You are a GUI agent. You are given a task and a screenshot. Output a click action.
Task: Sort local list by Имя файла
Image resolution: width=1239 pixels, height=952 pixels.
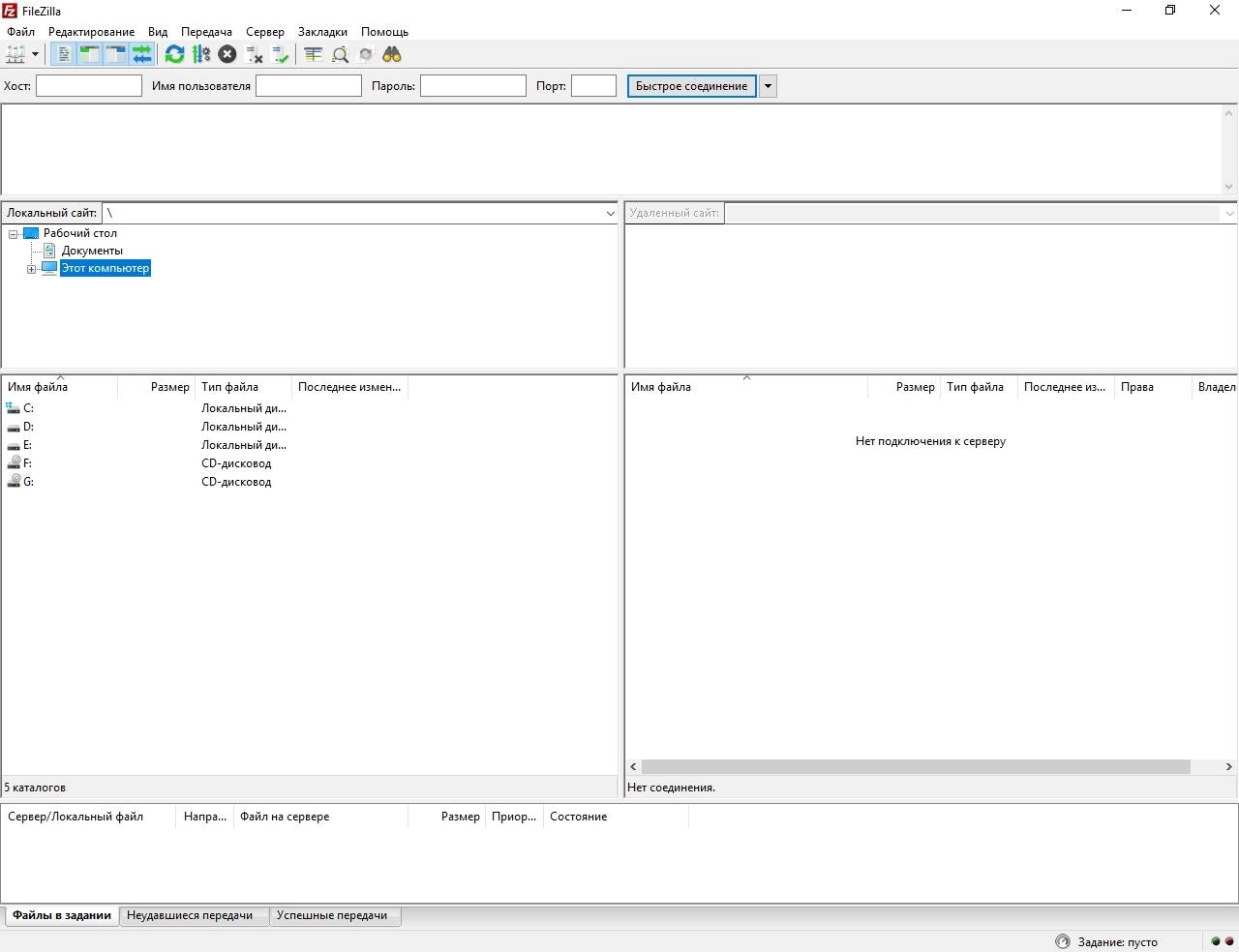59,387
